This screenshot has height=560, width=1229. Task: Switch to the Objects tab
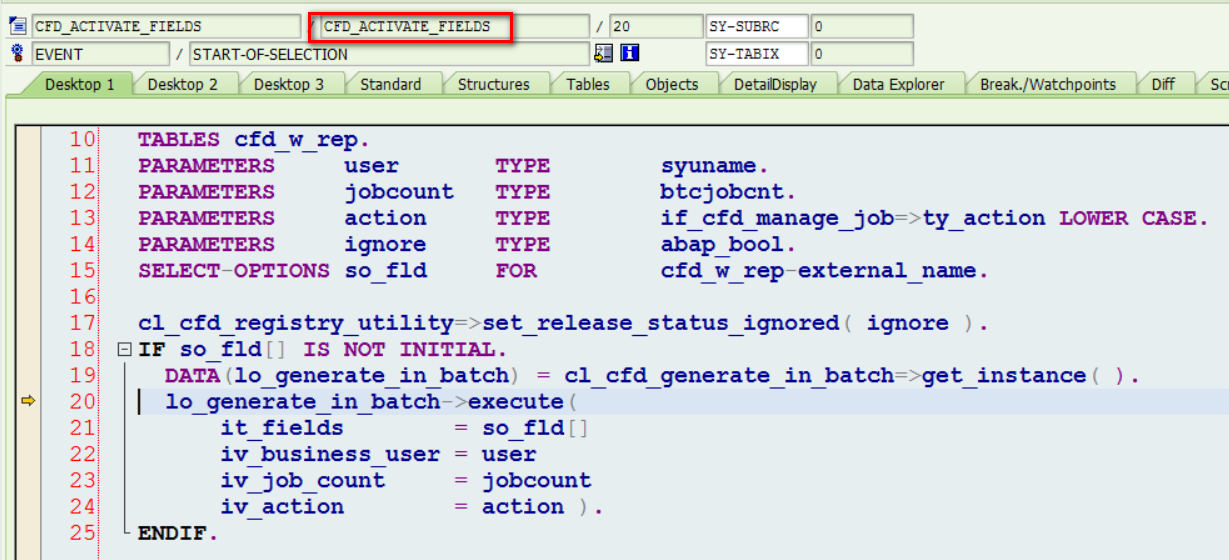[x=671, y=85]
